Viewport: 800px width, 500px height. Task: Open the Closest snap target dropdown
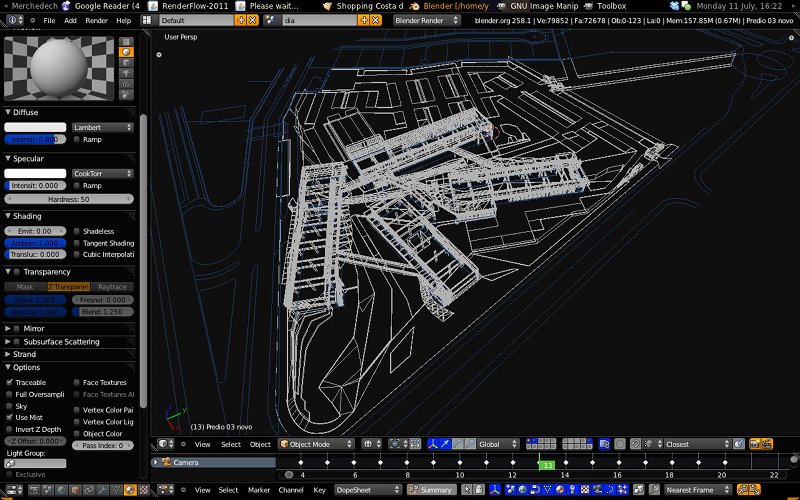pyautogui.click(x=697, y=444)
